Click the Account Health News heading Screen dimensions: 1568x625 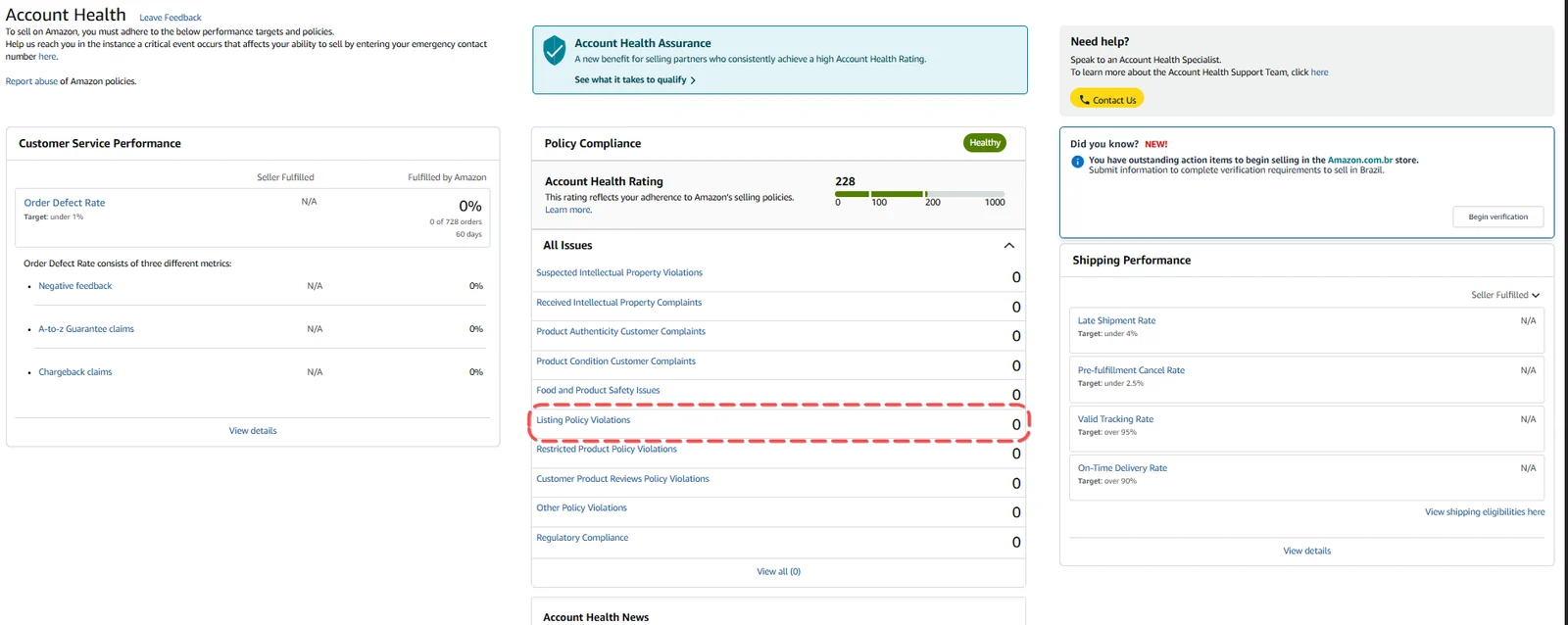[x=596, y=617]
